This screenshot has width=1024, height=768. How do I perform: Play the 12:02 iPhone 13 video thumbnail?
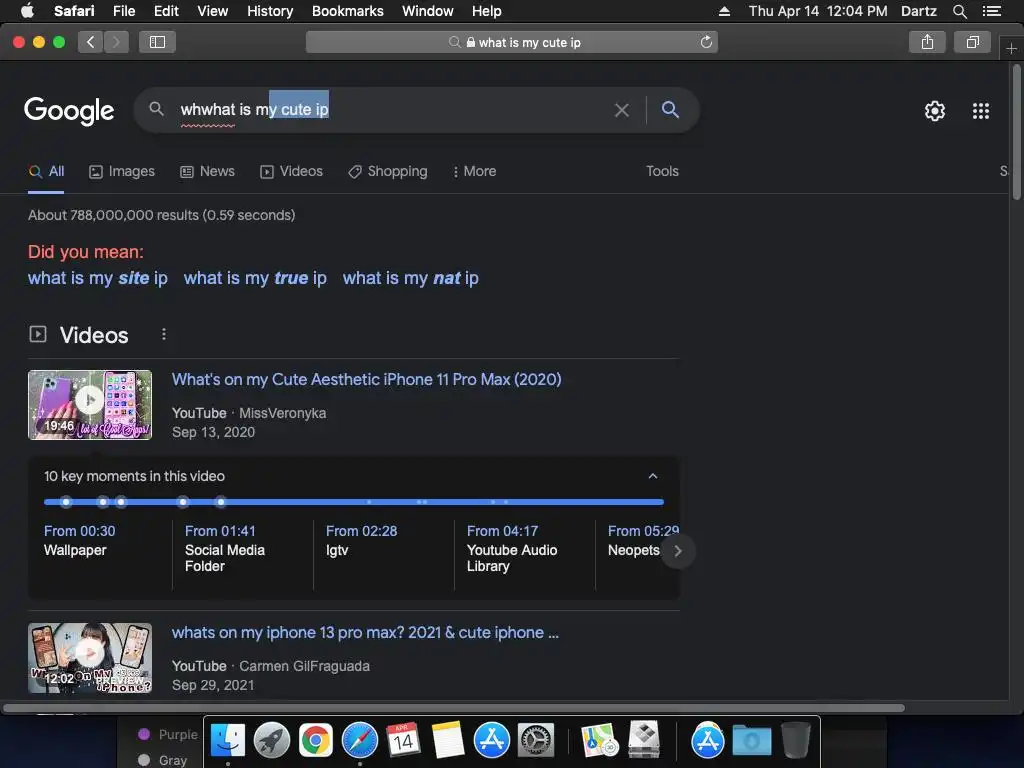click(90, 658)
